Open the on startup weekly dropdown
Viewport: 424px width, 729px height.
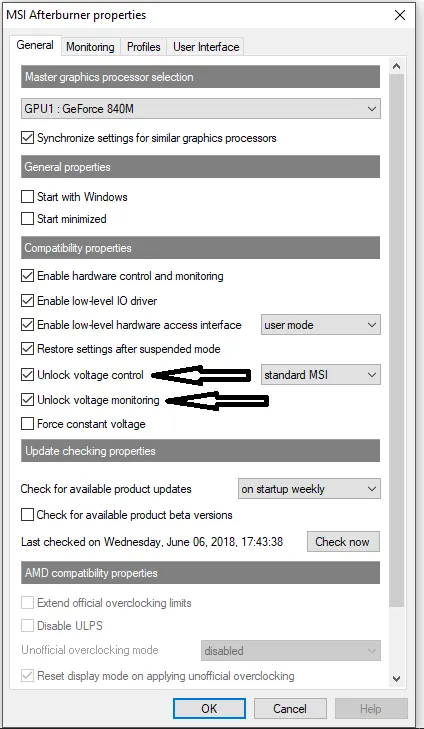coord(309,489)
